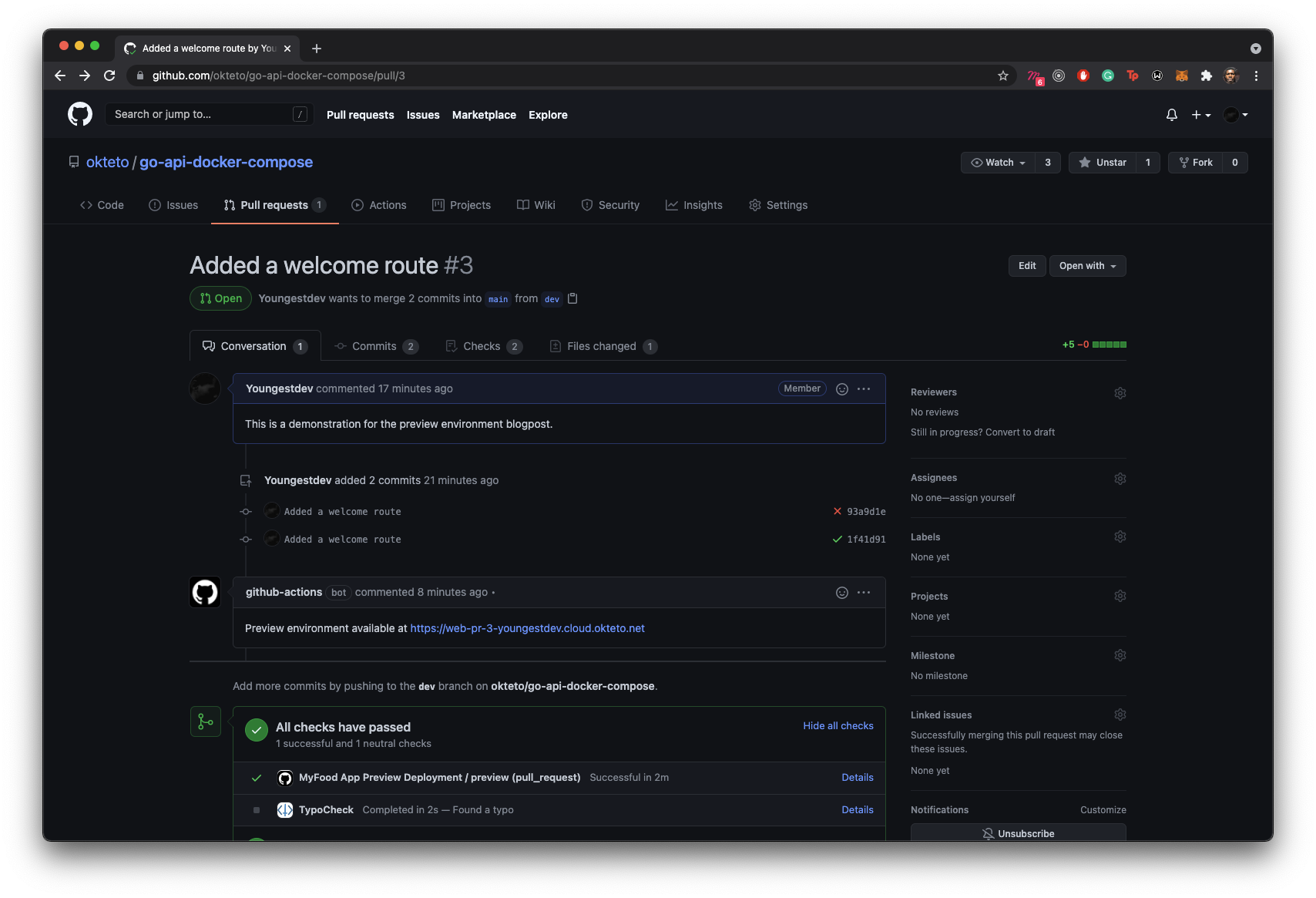
Task: Click the Member badge
Action: (802, 388)
